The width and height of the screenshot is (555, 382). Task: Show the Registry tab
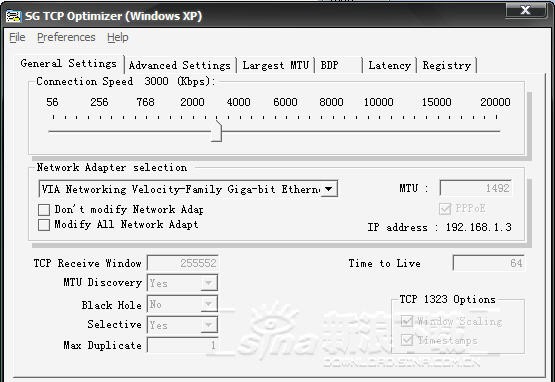(x=447, y=65)
